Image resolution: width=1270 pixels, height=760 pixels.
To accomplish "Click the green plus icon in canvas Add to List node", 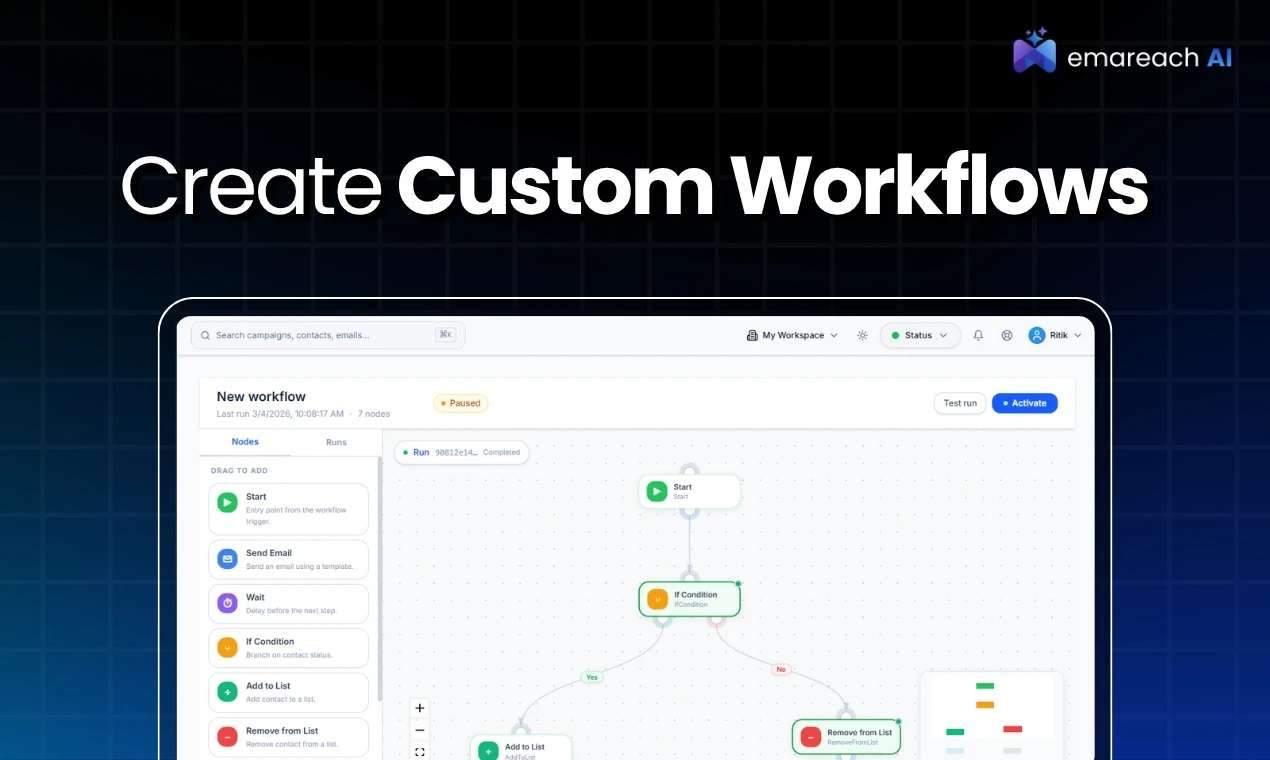I will point(488,751).
